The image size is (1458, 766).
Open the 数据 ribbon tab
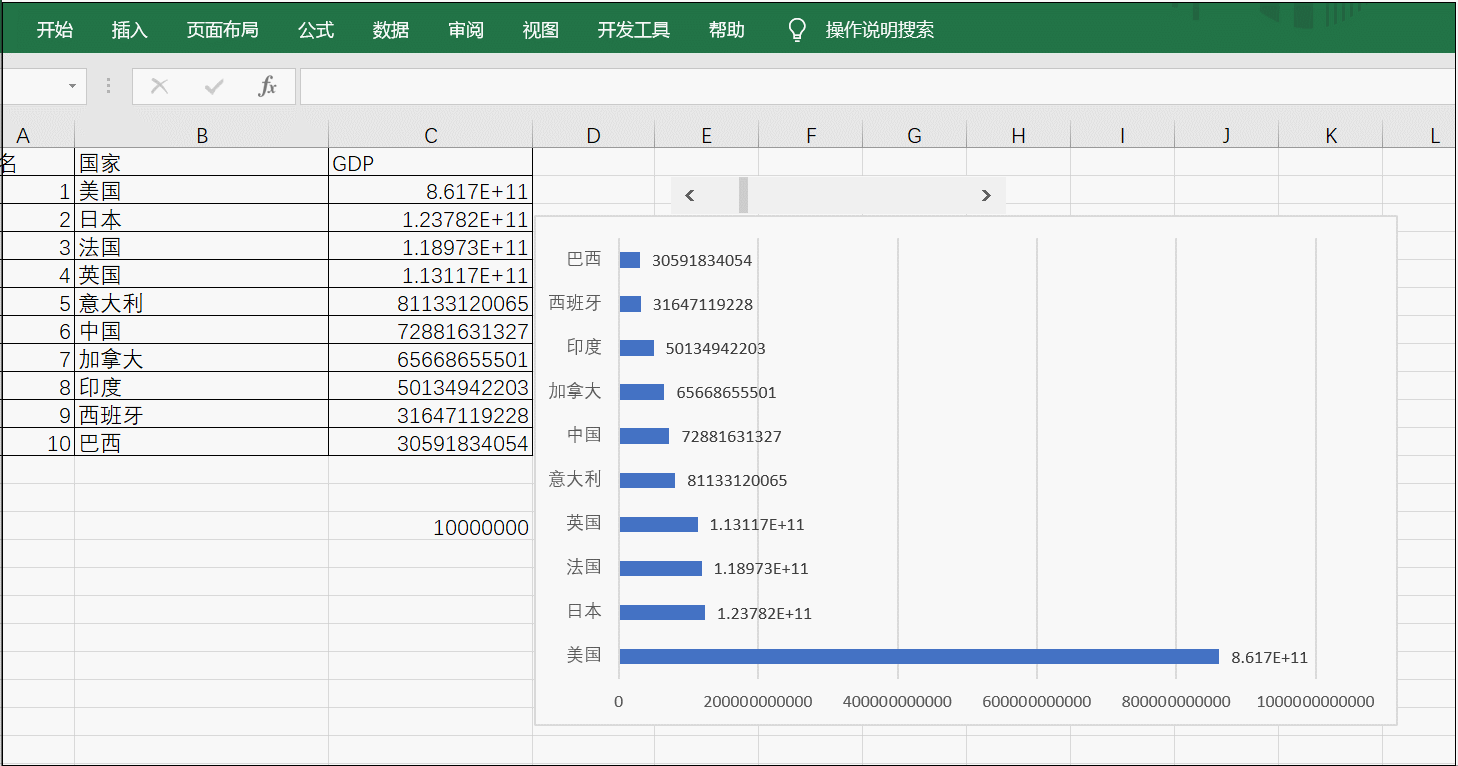pos(390,29)
